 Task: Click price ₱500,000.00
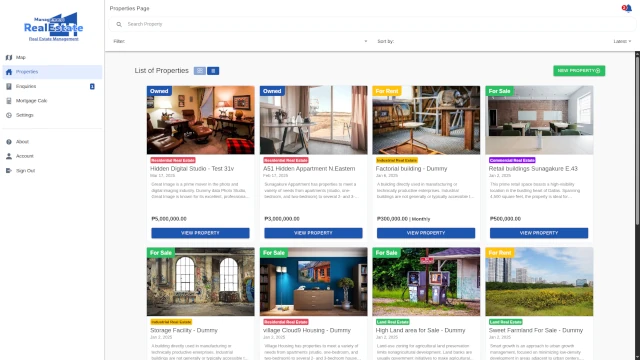[505, 219]
